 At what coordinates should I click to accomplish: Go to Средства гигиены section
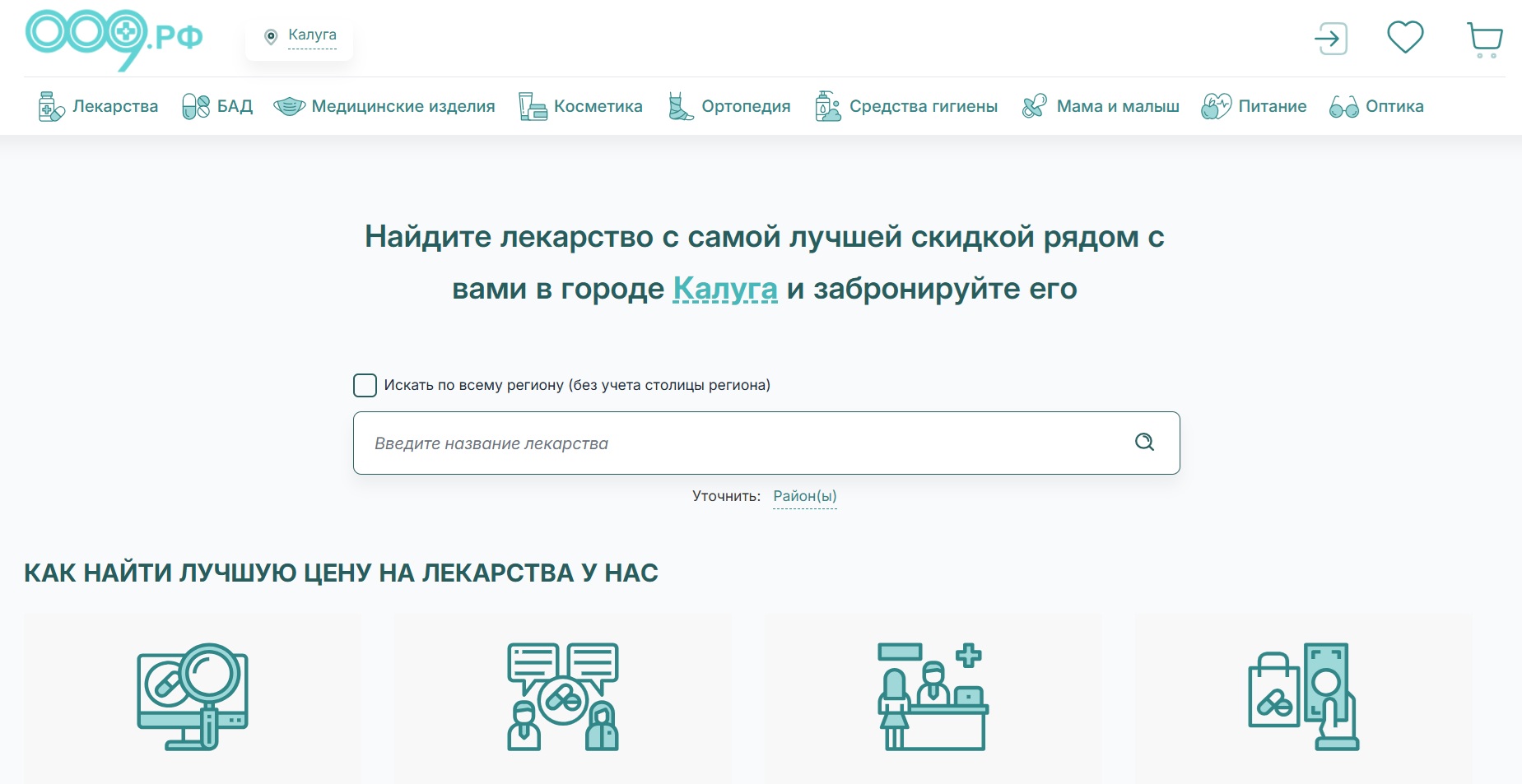(x=923, y=107)
